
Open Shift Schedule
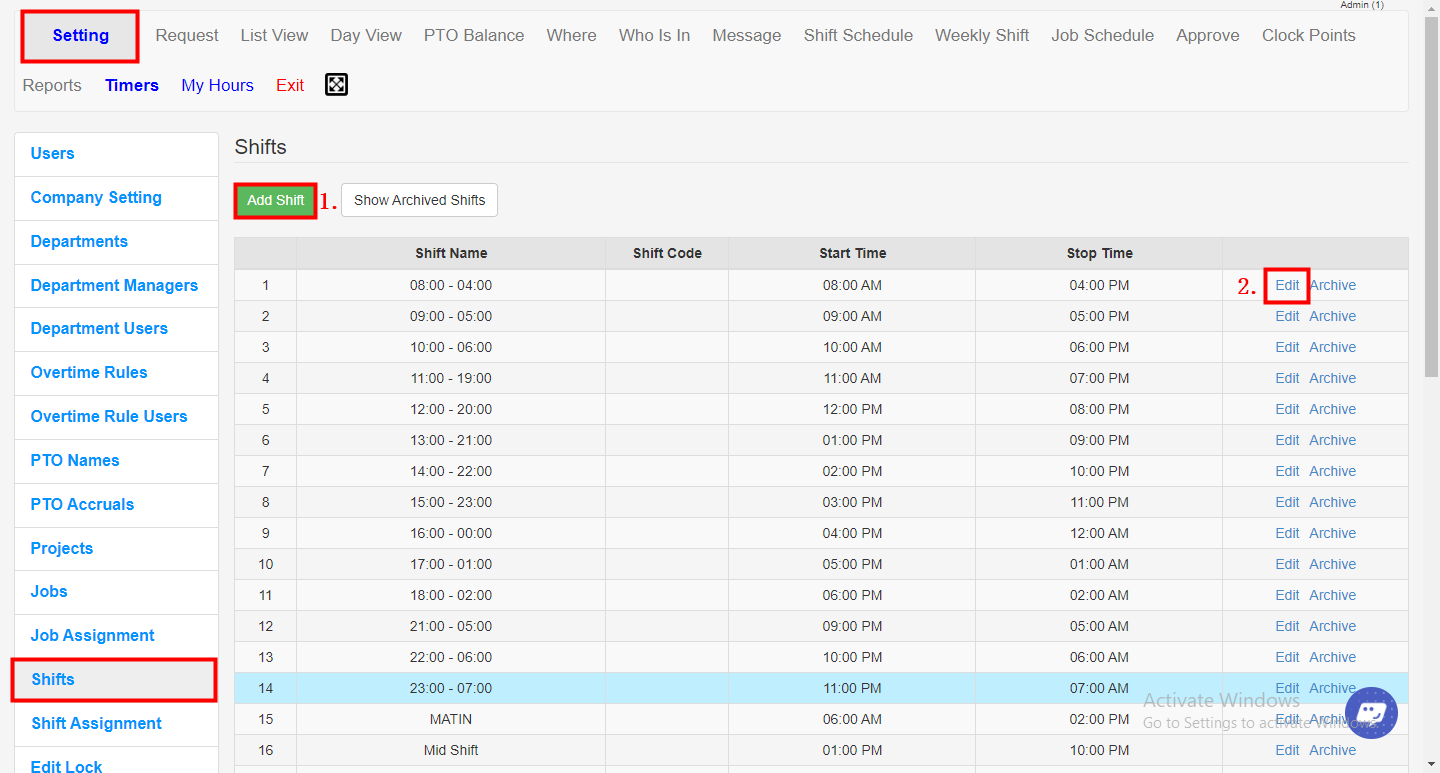pos(858,36)
